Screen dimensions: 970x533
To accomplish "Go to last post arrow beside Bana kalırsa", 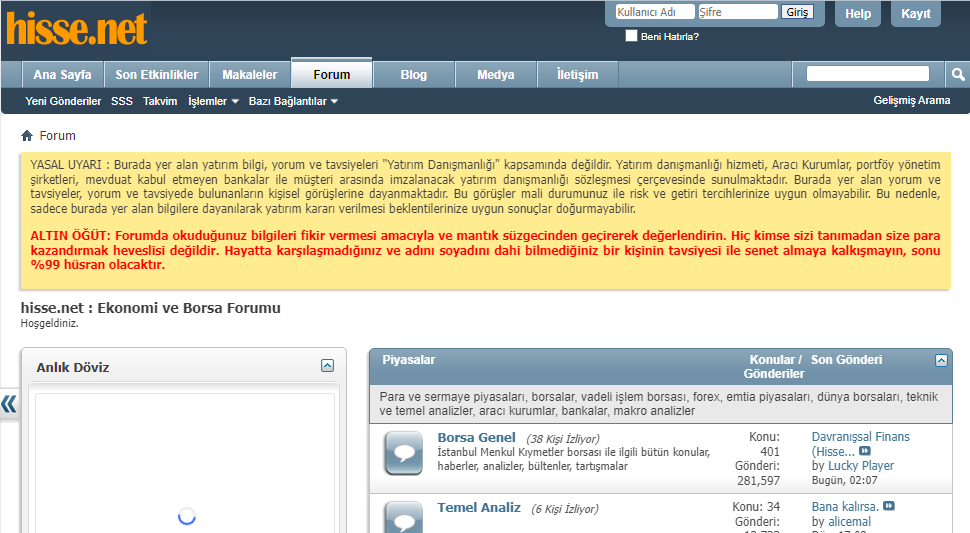I will [x=889, y=506].
